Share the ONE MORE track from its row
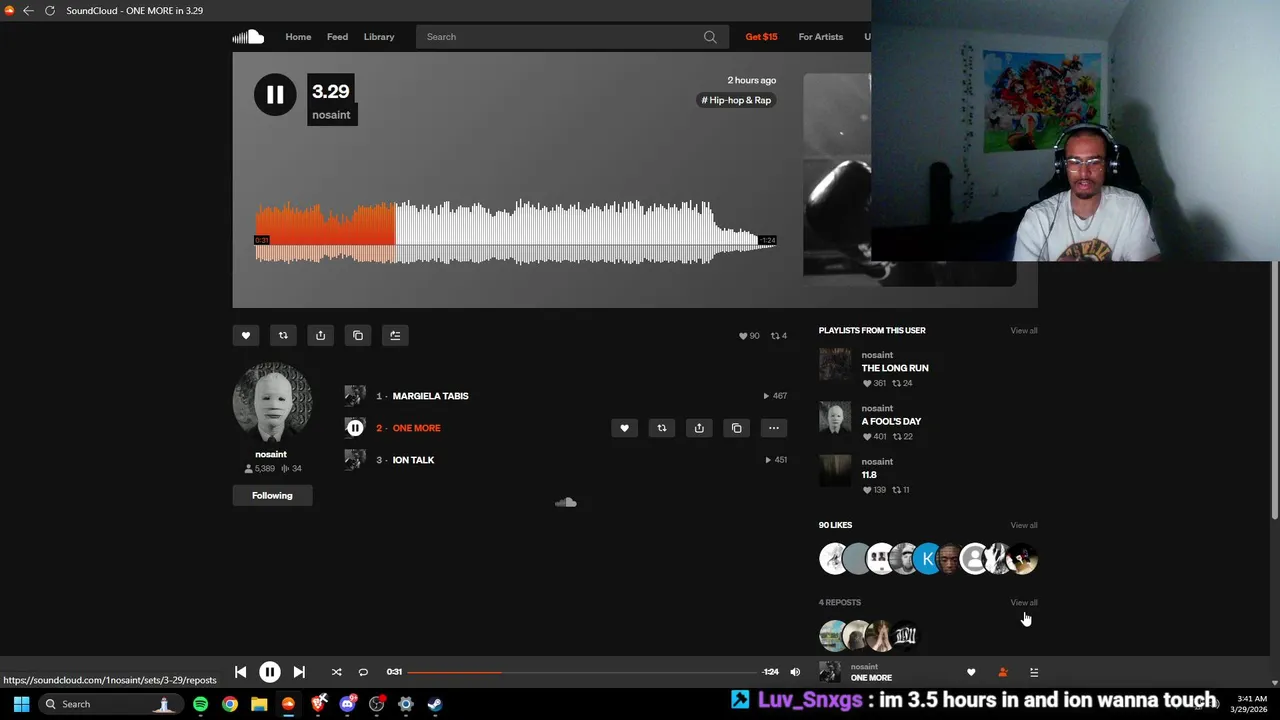 tap(699, 428)
